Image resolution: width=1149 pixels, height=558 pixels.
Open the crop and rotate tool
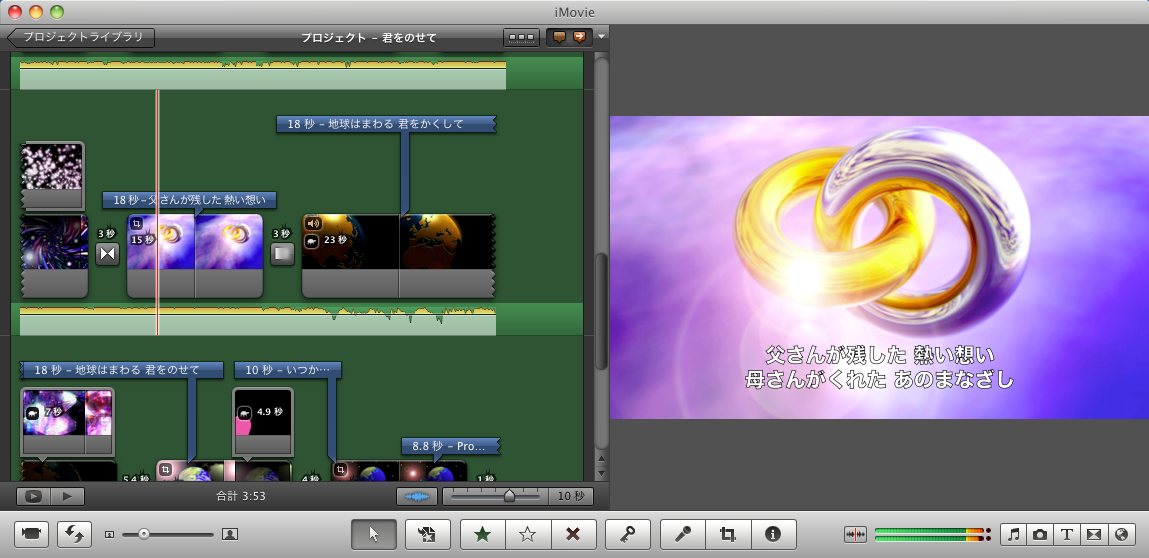point(728,534)
